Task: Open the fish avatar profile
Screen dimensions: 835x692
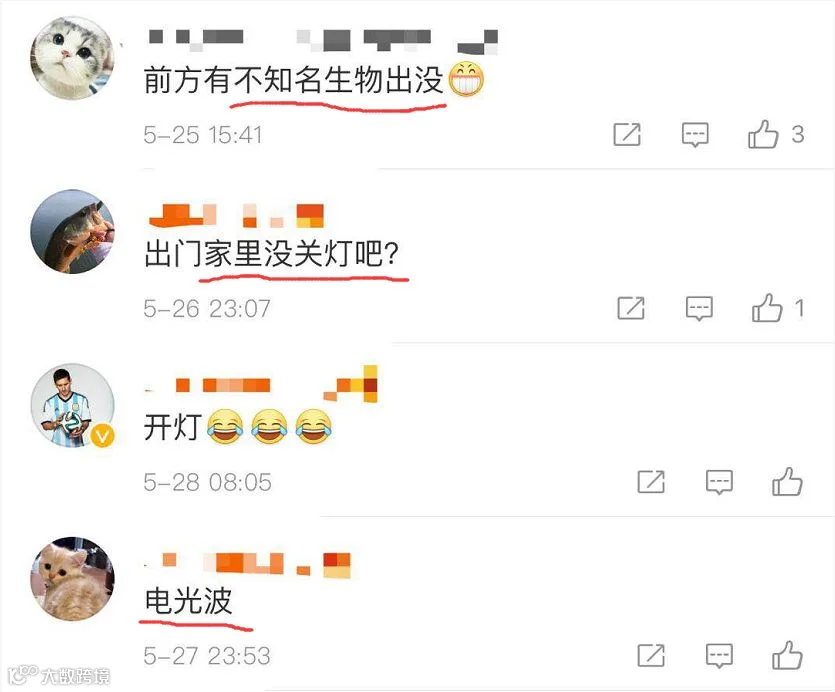Action: 72,231
